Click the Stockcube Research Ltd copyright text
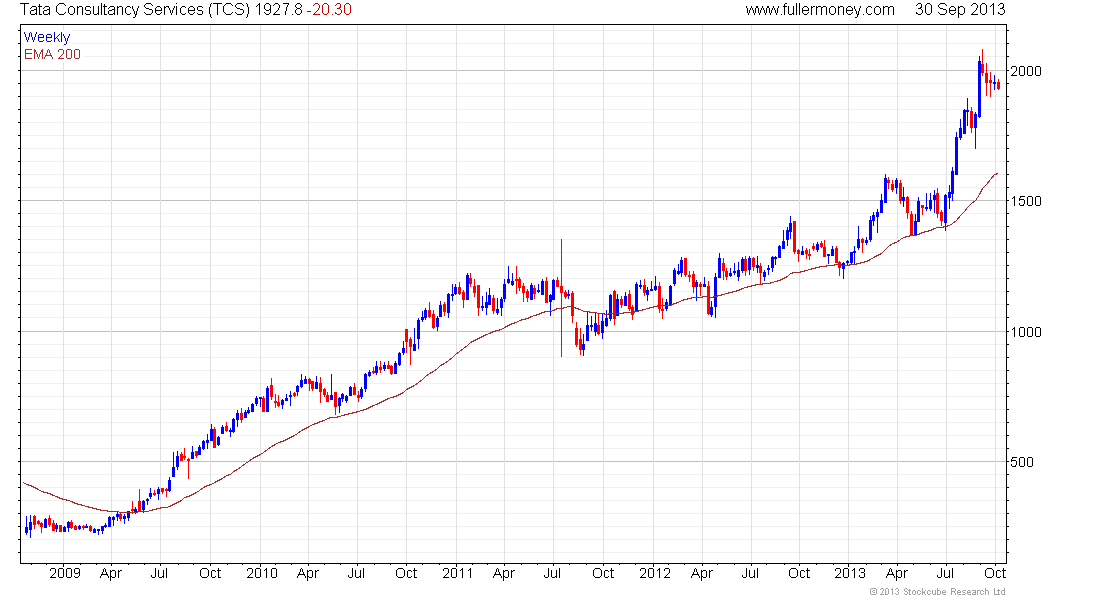Viewport: 1100px width, 600px height. 937,592
